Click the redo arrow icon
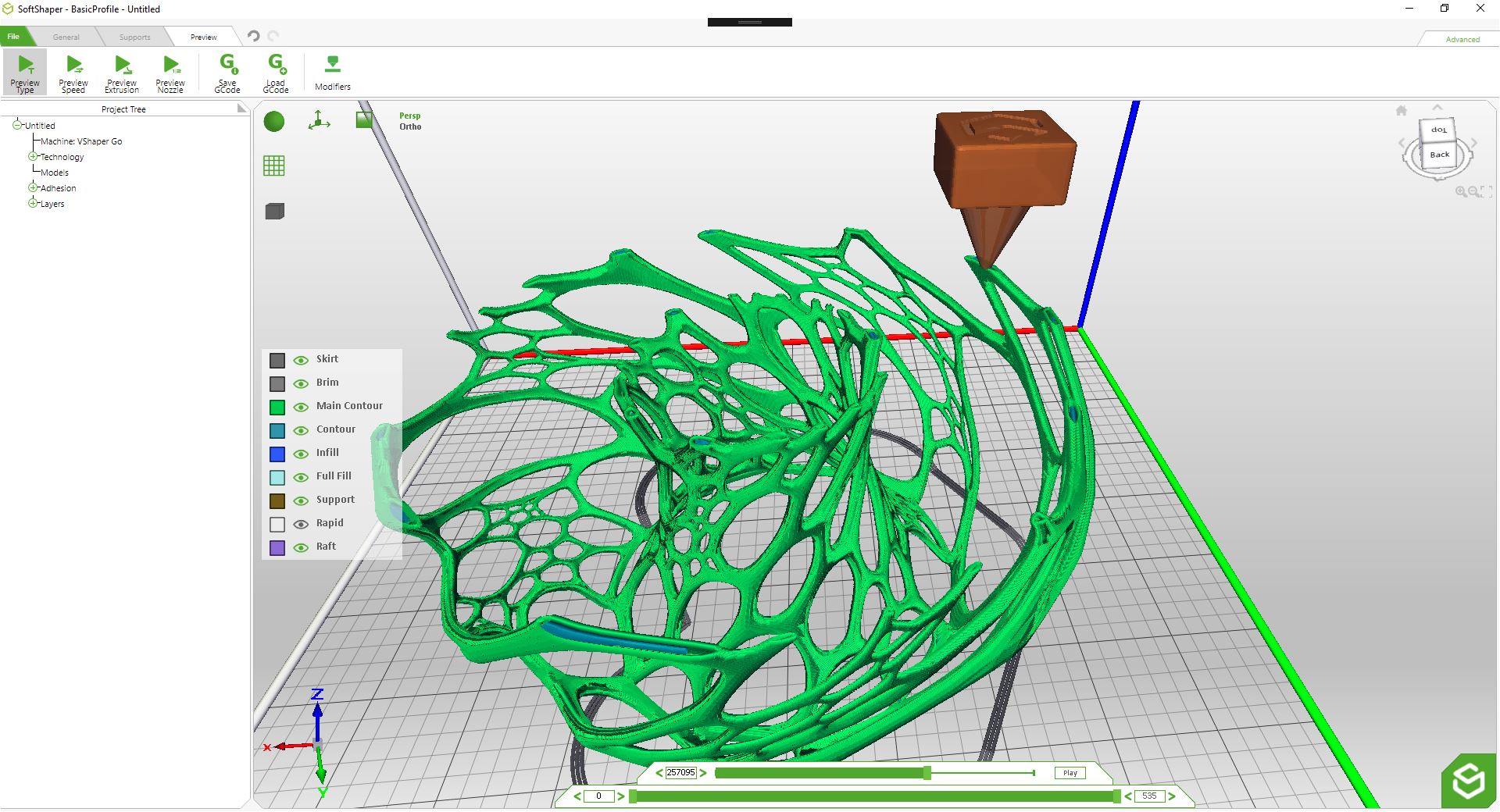The width and height of the screenshot is (1500, 812). click(273, 36)
